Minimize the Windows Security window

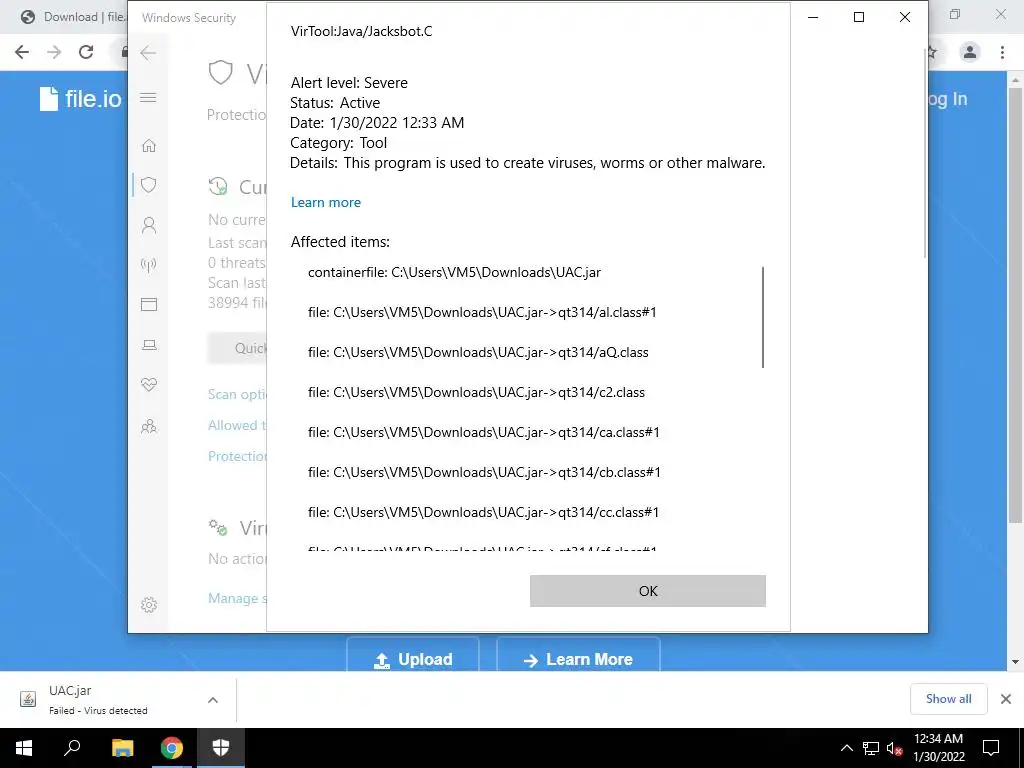coord(813,17)
